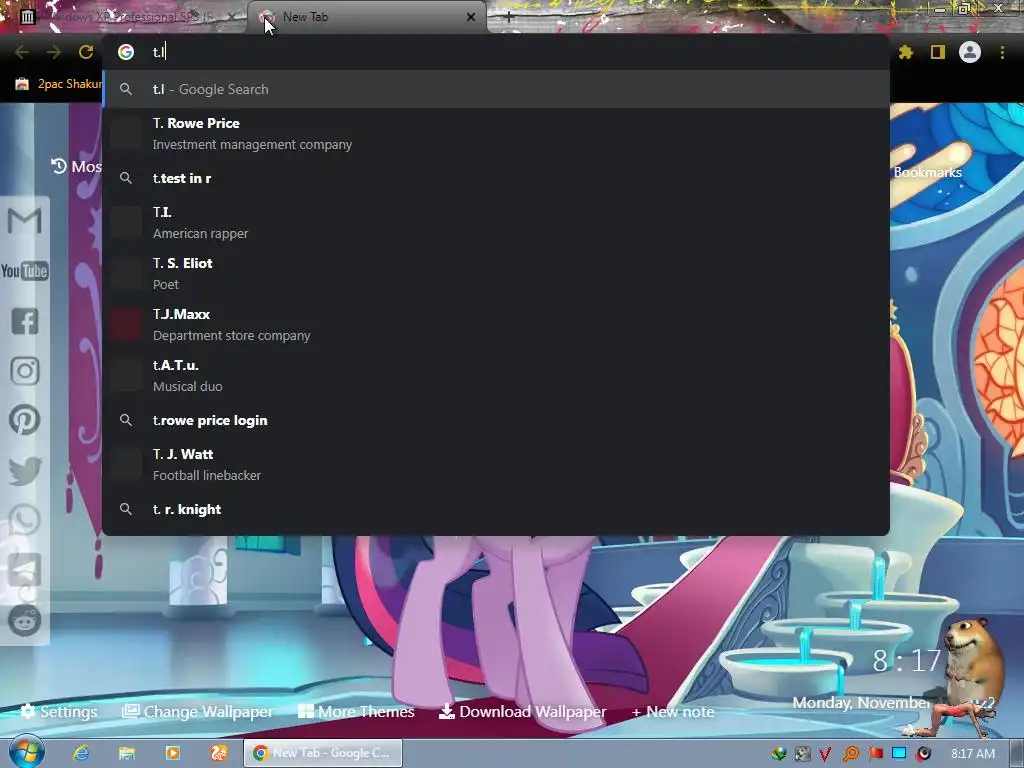1024x768 pixels.
Task: Select the T. J. Watt suggestion
Action: point(496,464)
